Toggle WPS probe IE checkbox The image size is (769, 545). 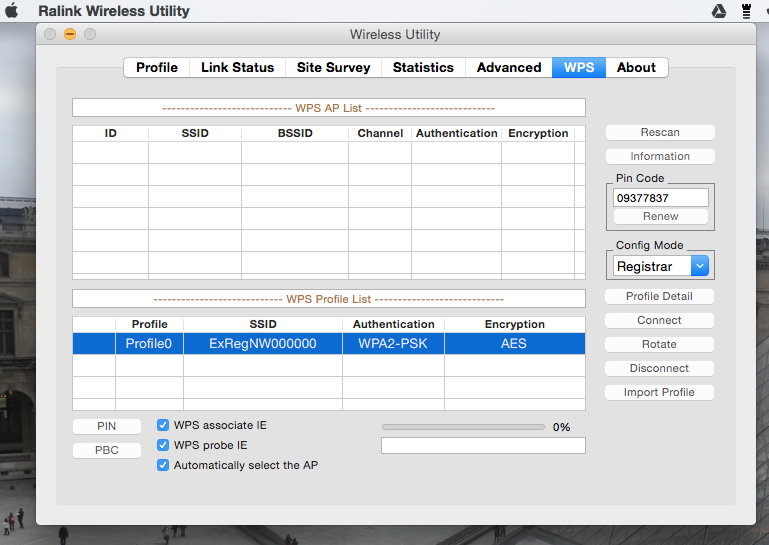point(163,445)
